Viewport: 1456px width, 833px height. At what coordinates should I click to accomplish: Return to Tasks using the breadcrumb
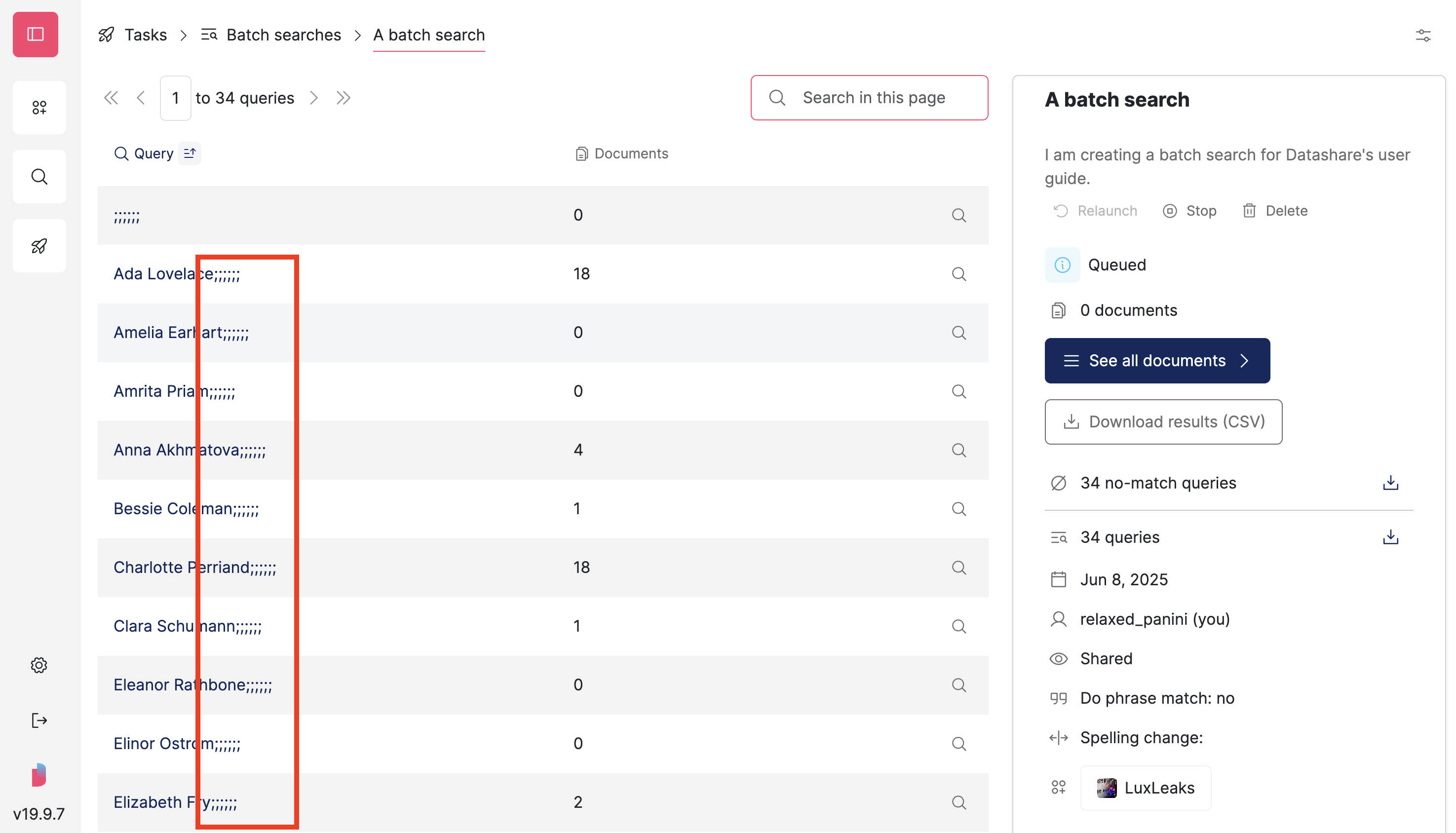pyautogui.click(x=145, y=35)
